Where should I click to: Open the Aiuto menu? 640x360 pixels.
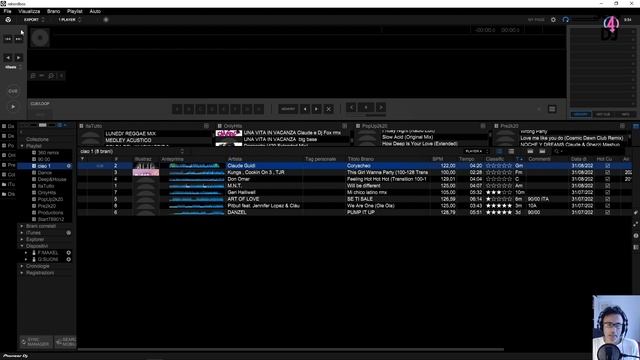click(95, 11)
